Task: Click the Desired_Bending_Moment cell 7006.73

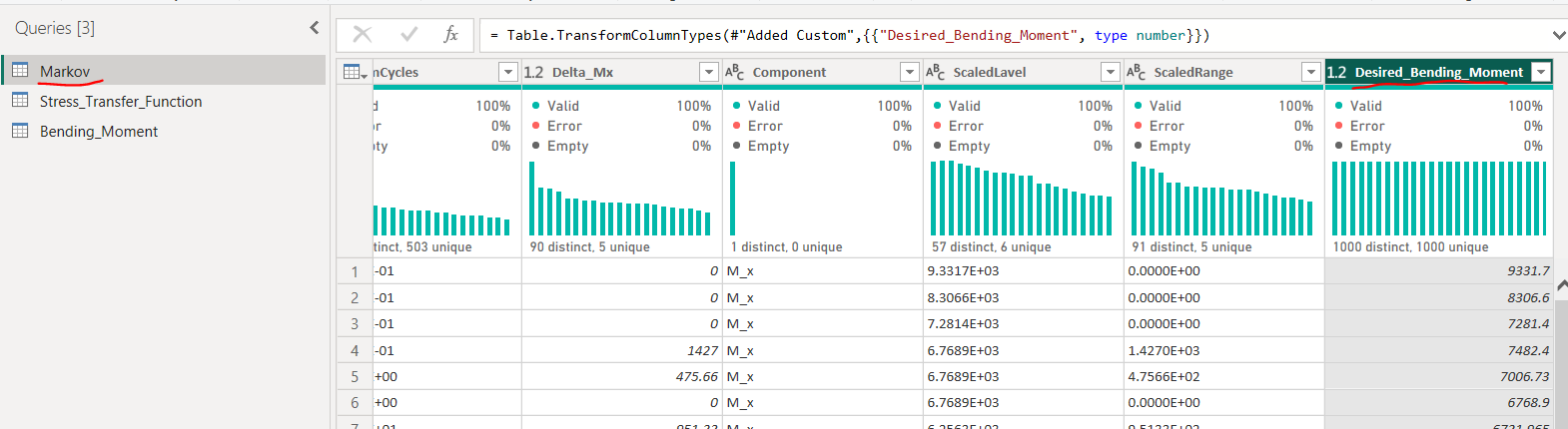Action: click(1438, 376)
